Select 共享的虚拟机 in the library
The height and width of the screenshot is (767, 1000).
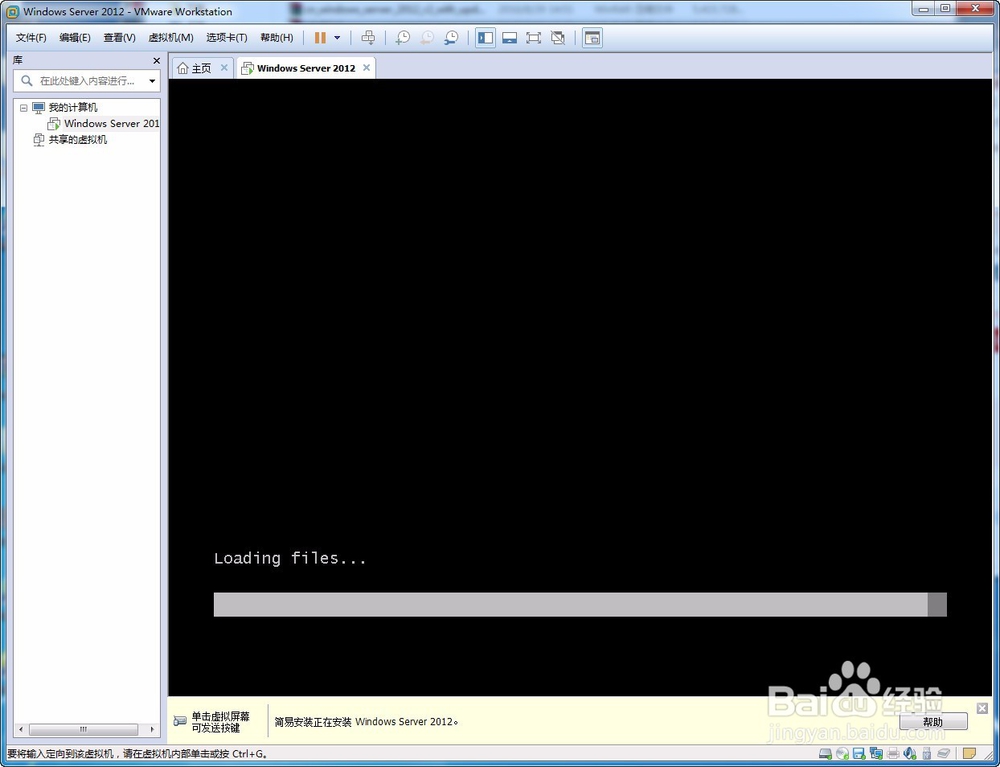click(x=78, y=140)
